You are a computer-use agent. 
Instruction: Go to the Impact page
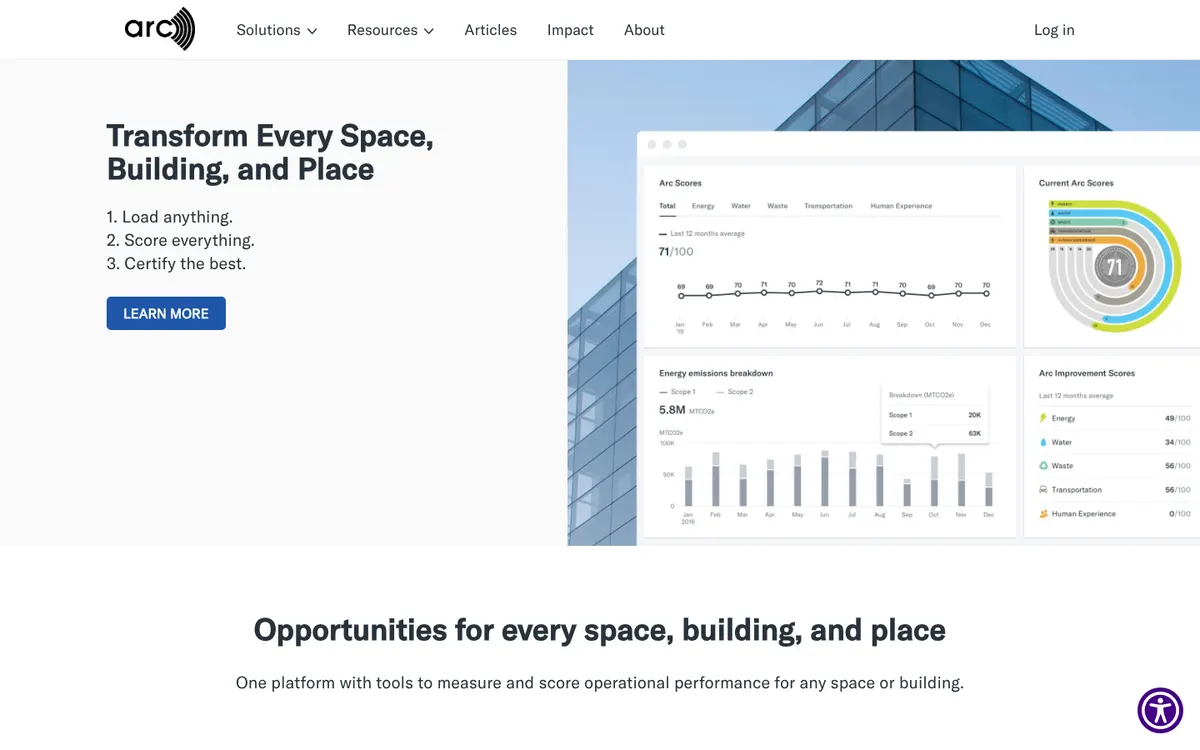570,30
